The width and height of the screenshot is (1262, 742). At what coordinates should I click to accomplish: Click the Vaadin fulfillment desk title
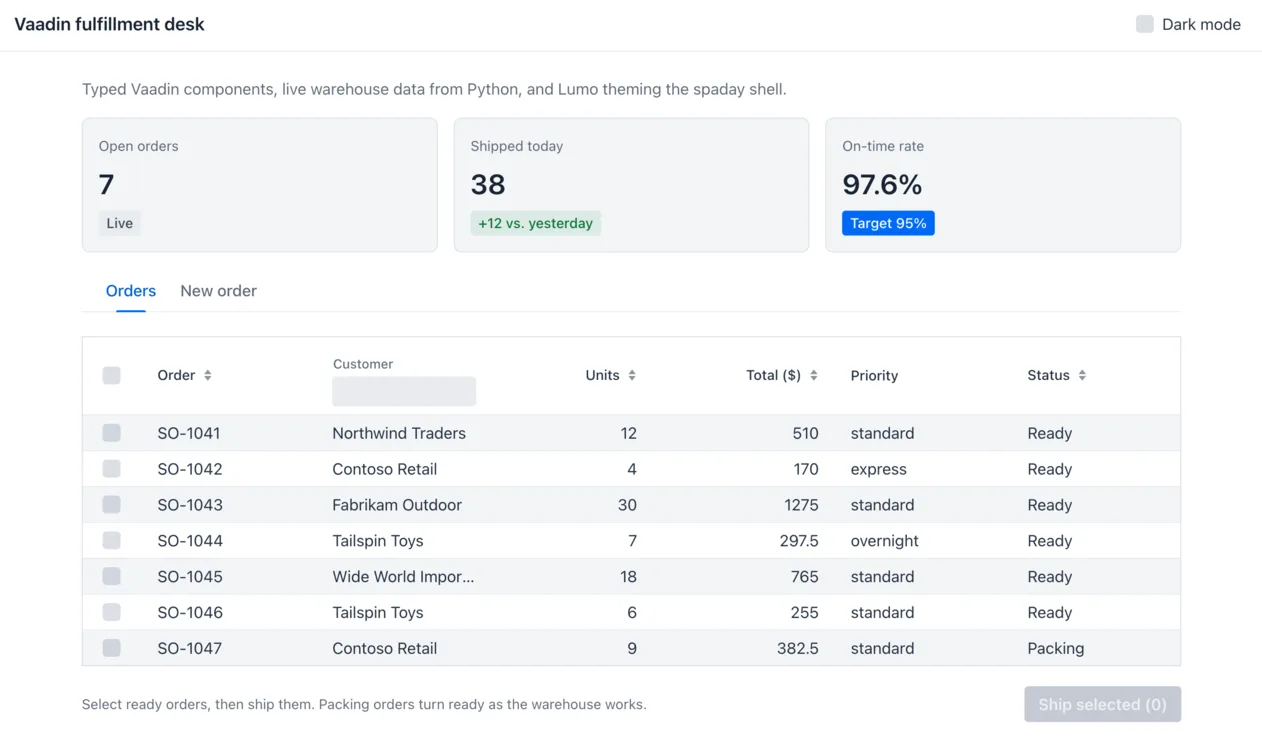[109, 24]
